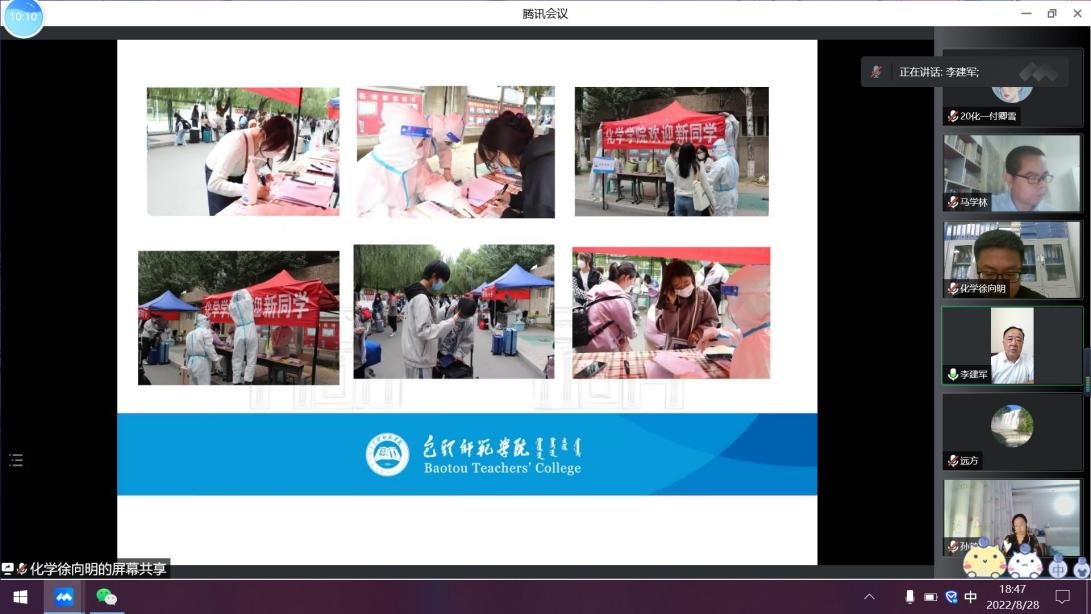This screenshot has height=614, width=1091.
Task: Click the 10:10 meeting timer bubble
Action: coord(23,17)
